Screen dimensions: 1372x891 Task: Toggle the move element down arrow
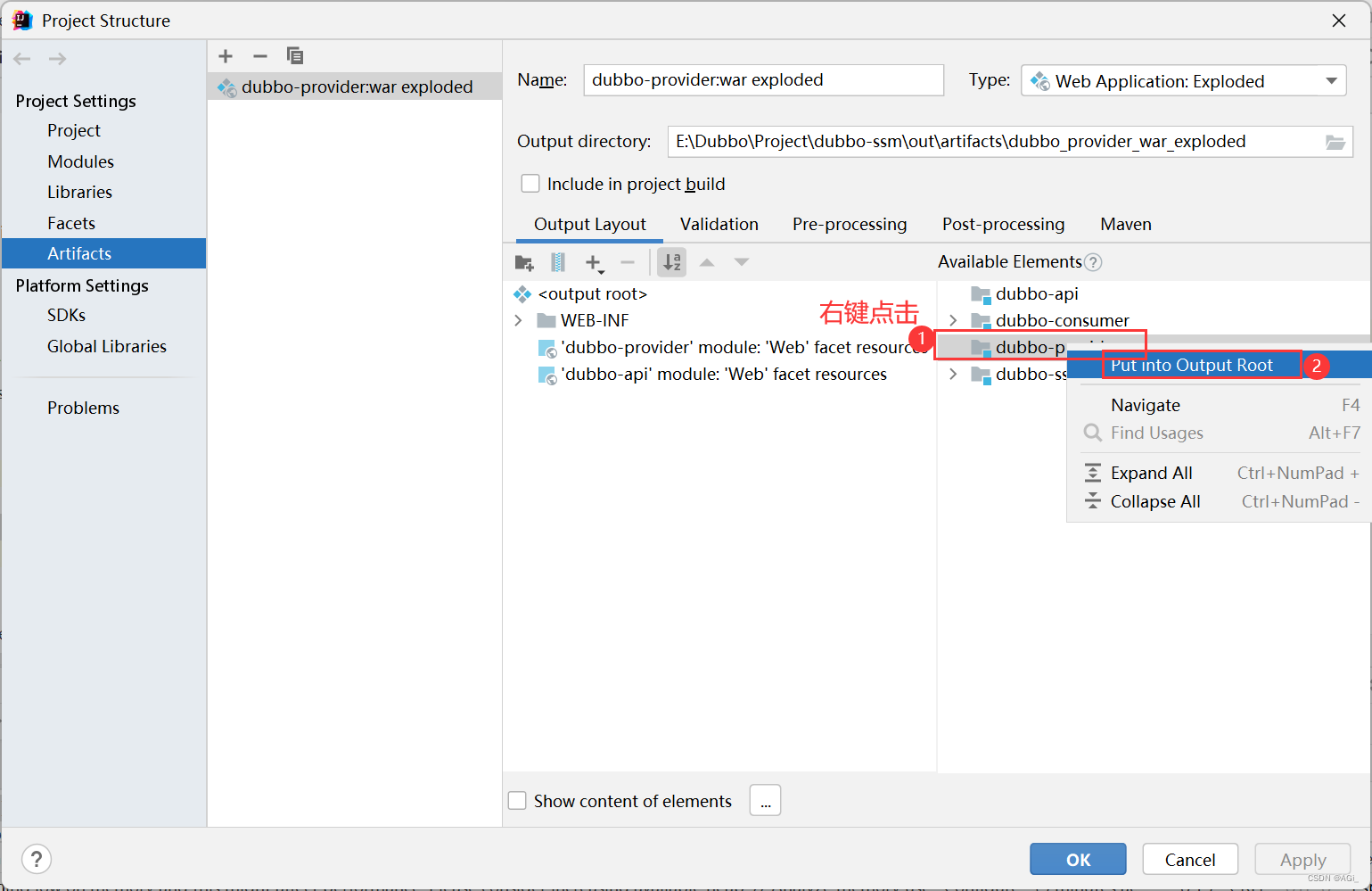click(742, 261)
